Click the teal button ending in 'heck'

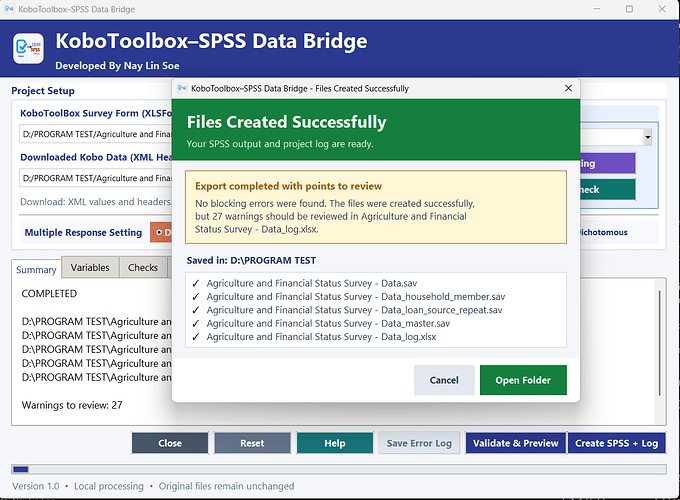point(608,190)
